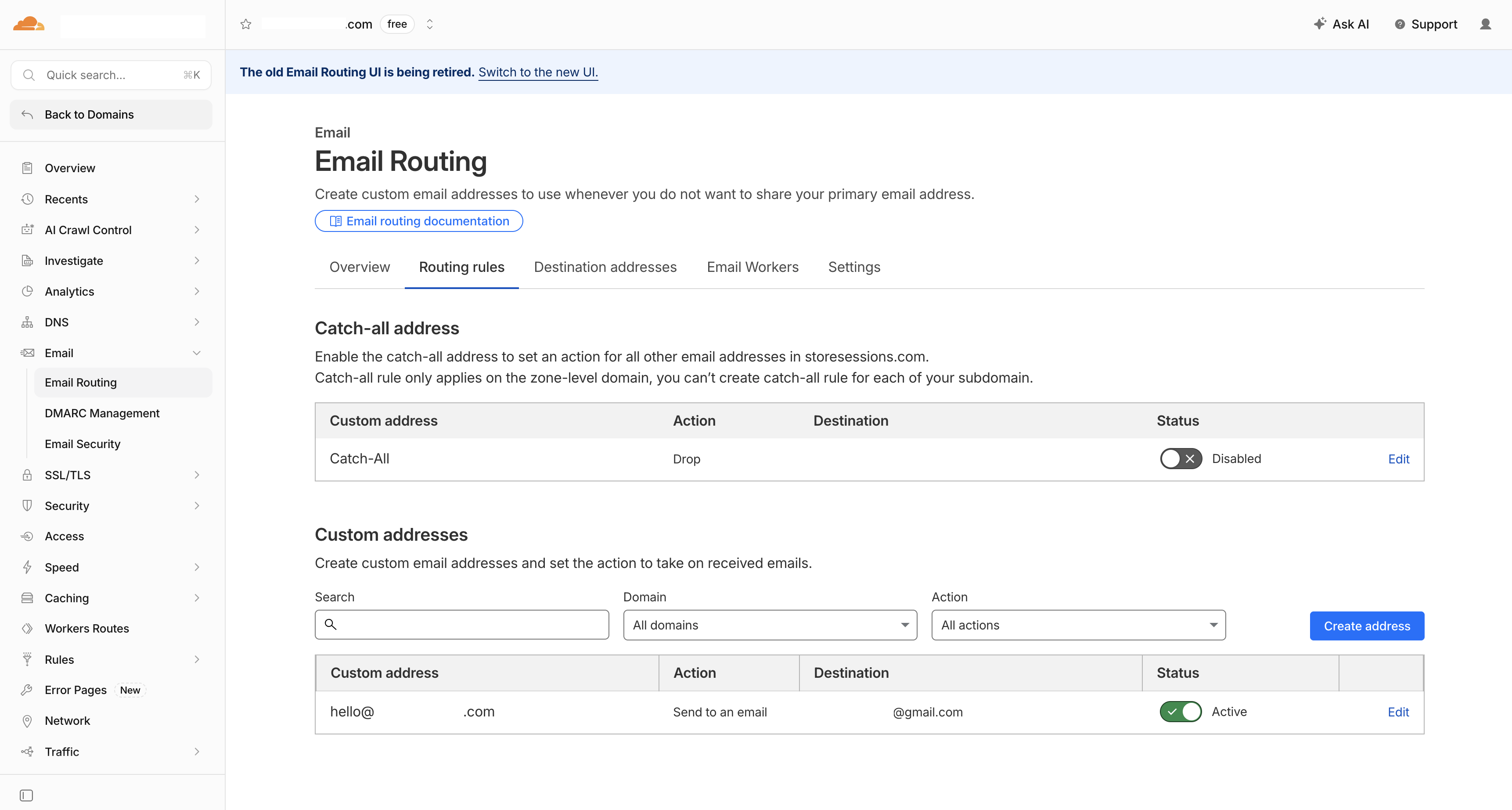Click the Access icon in sidebar
Viewport: 1512px width, 810px height.
[x=27, y=536]
